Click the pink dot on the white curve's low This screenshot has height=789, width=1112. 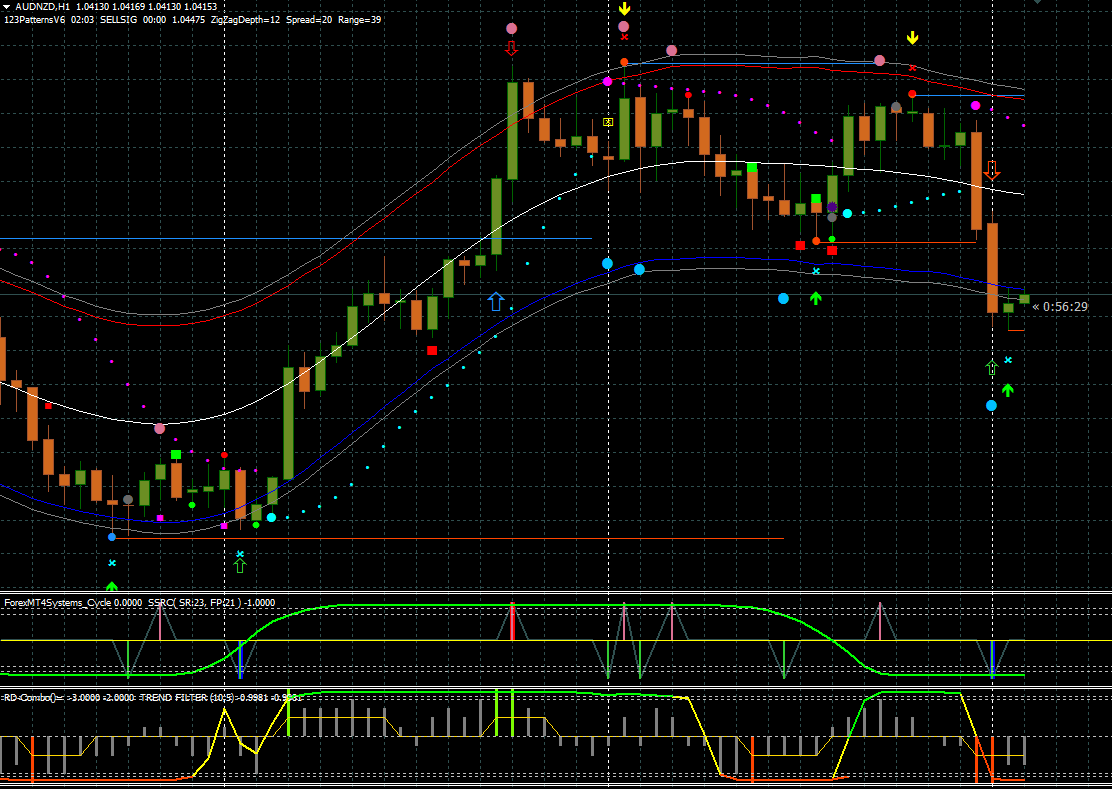[160, 428]
